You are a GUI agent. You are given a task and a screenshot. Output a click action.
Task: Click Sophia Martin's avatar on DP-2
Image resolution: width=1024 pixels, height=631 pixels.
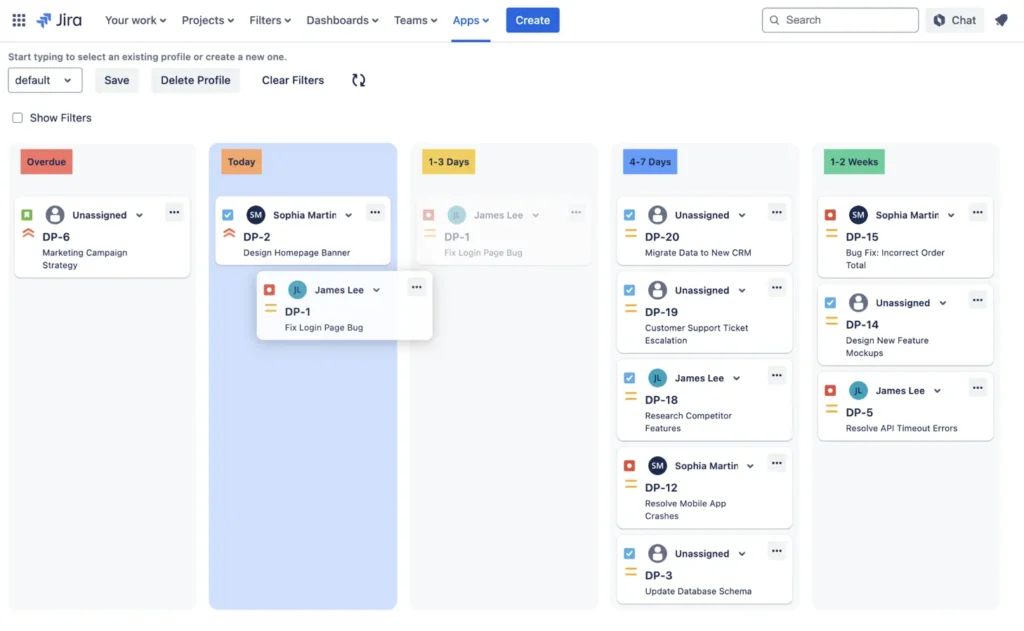[256, 215]
